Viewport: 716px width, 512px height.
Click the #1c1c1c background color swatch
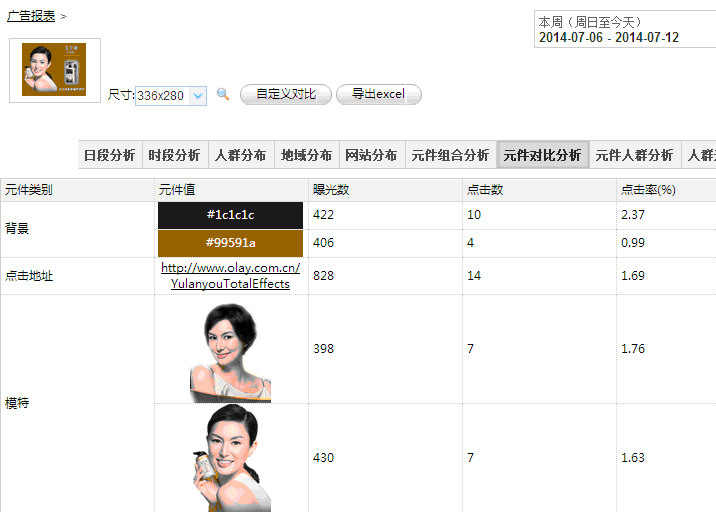coord(231,215)
